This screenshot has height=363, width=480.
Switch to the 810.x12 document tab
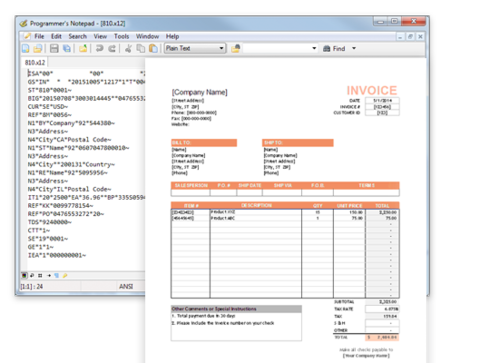point(35,63)
